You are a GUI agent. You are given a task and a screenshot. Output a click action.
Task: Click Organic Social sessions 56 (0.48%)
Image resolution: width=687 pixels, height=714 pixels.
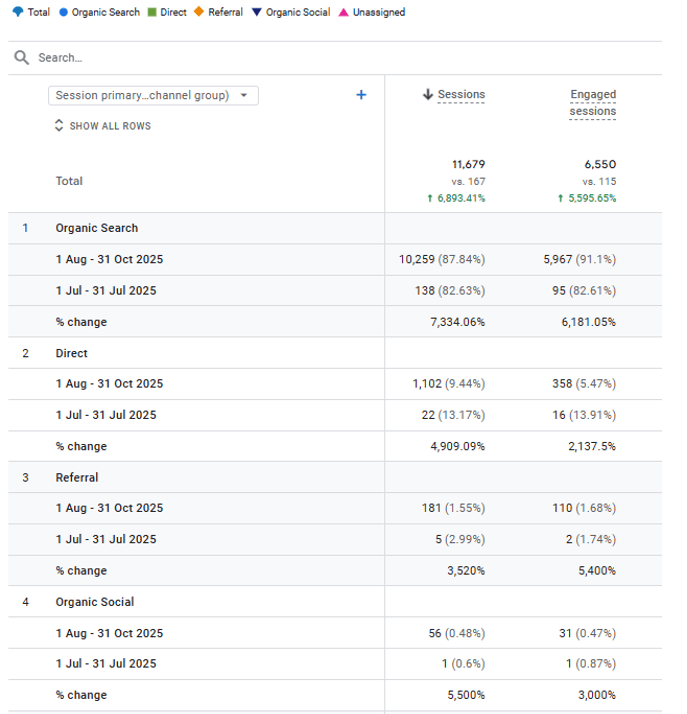(457, 633)
